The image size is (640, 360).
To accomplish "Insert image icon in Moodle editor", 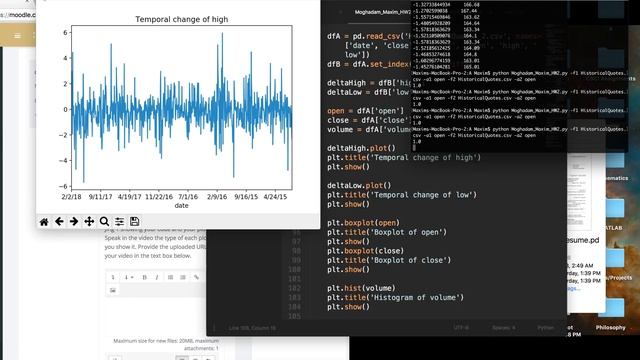I will point(113,290).
